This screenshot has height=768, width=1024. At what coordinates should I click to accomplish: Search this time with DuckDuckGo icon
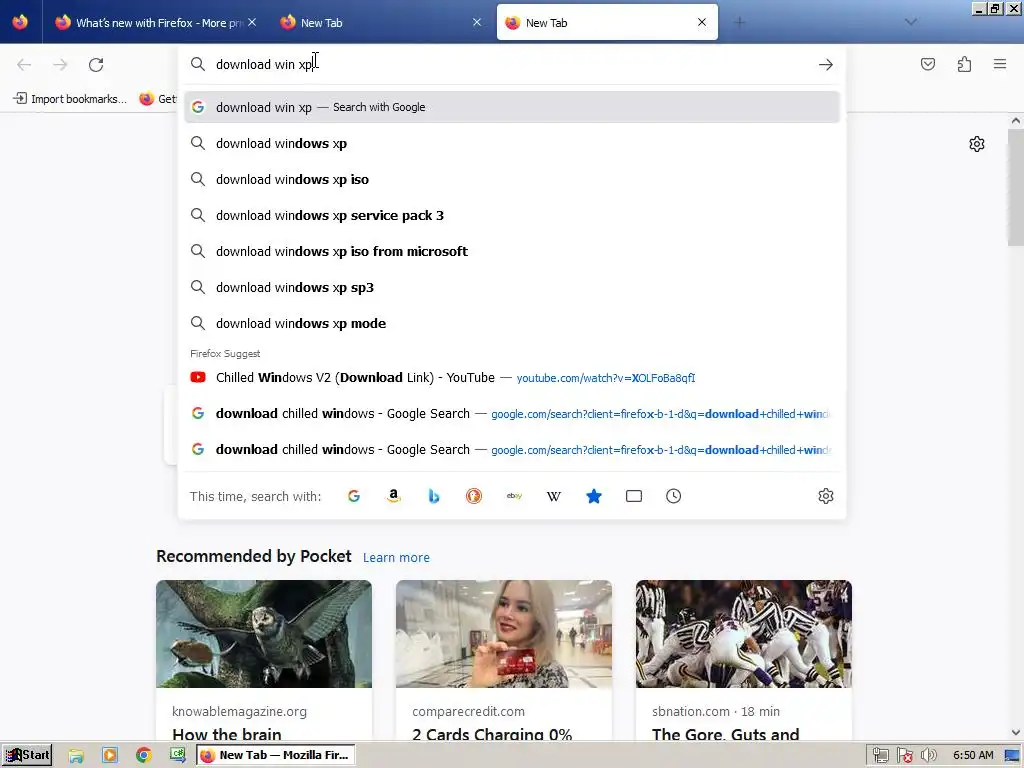pos(473,496)
